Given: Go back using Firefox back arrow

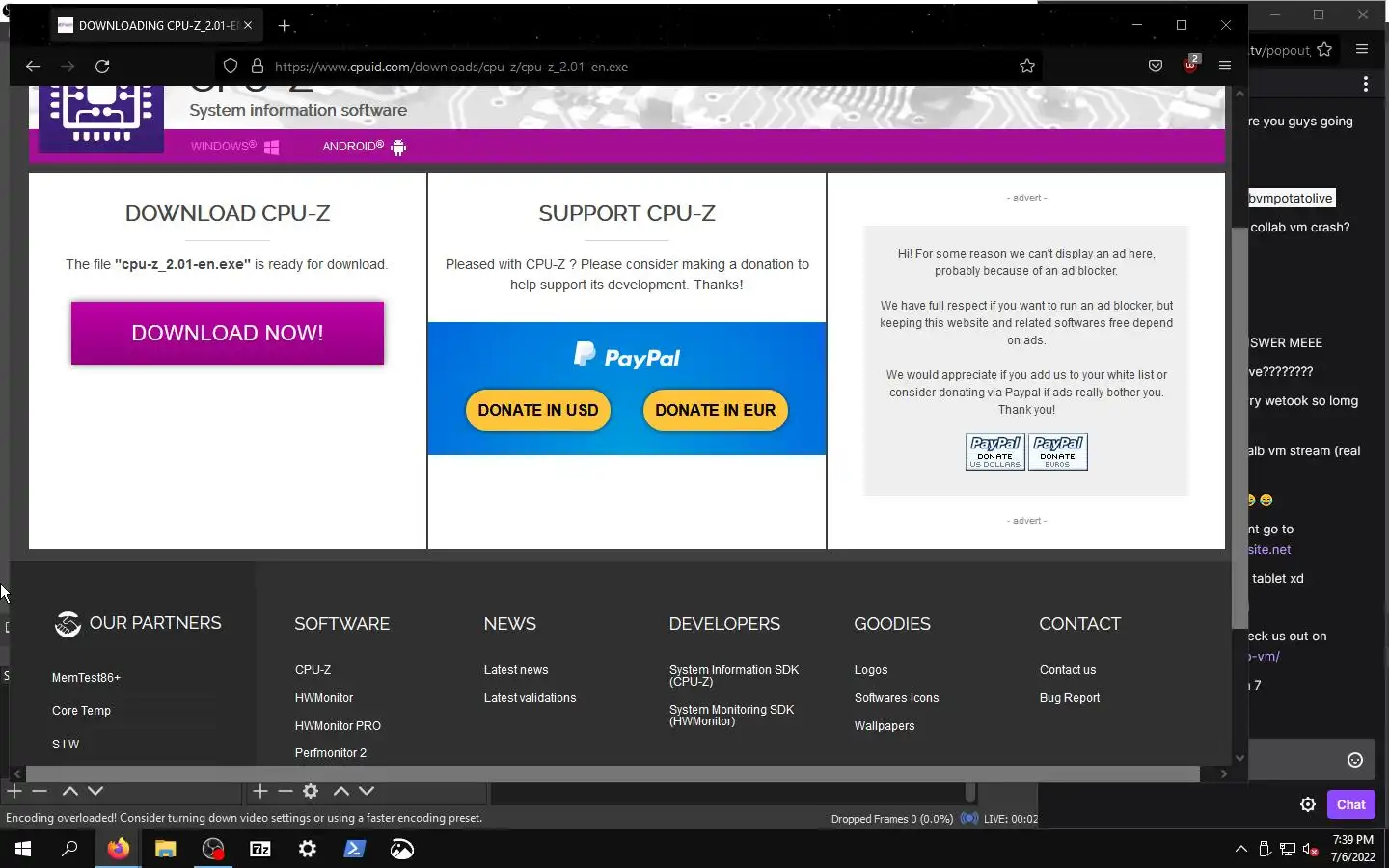Looking at the screenshot, I should tap(33, 67).
